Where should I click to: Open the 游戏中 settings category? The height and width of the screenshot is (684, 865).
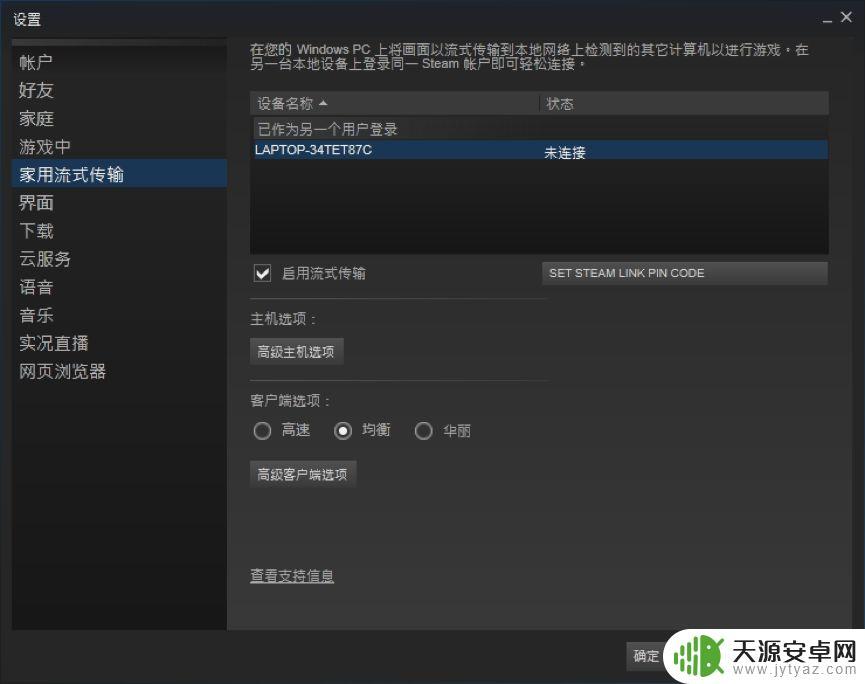pos(119,146)
